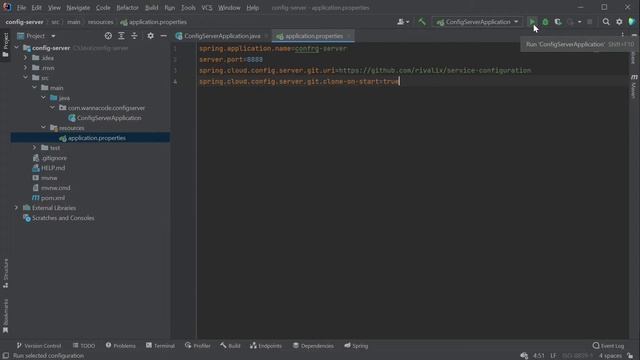
Task: Select Scratches and Consoles node
Action: (63, 218)
